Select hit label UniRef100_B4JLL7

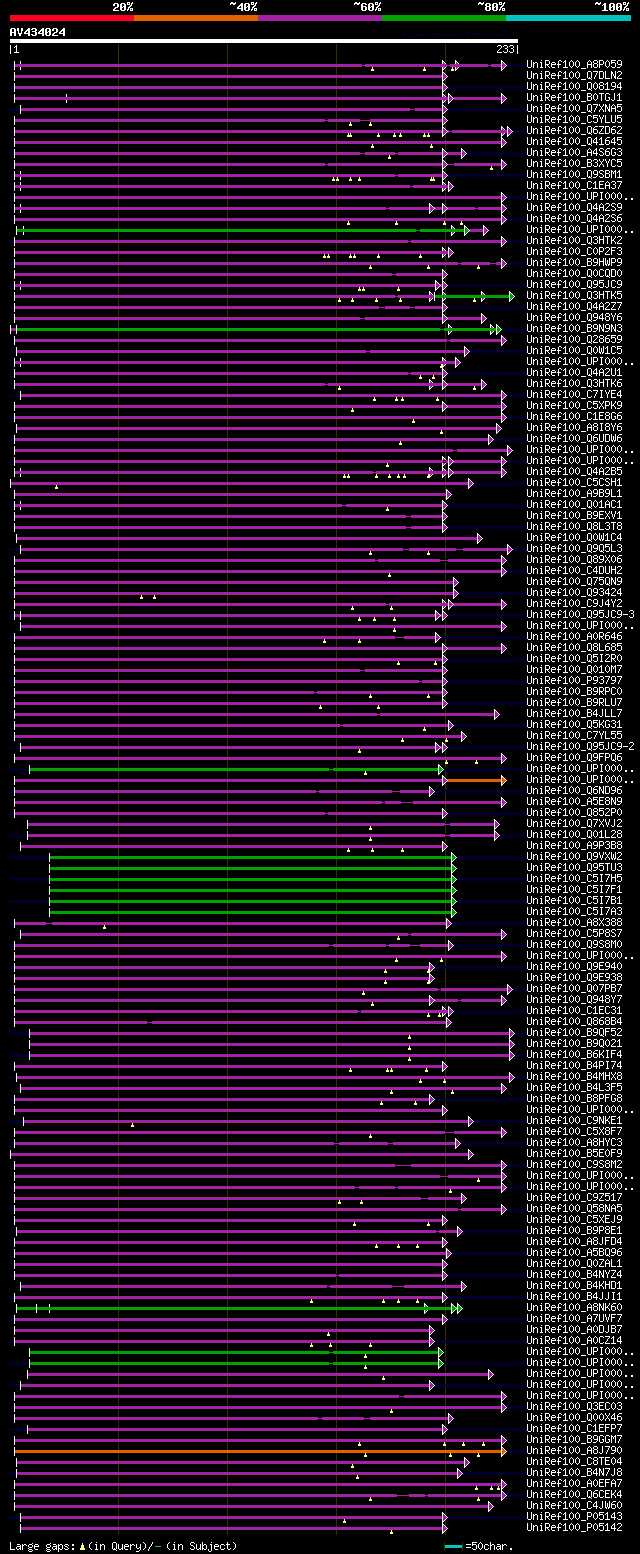(574, 713)
